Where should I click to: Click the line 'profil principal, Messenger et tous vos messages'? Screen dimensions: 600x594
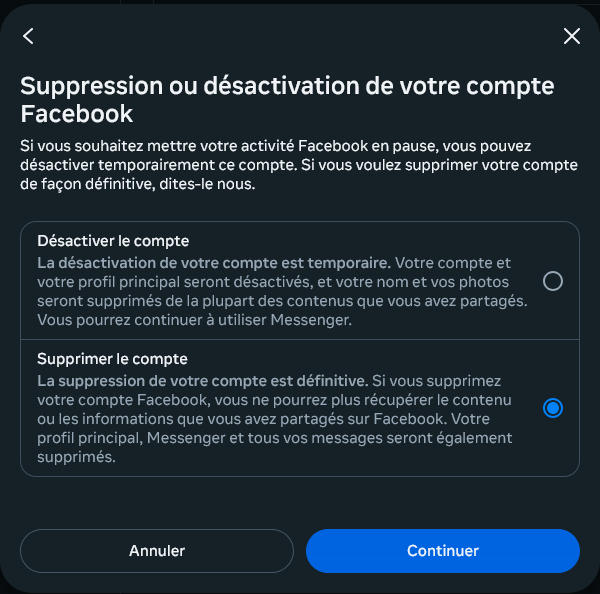[275, 438]
